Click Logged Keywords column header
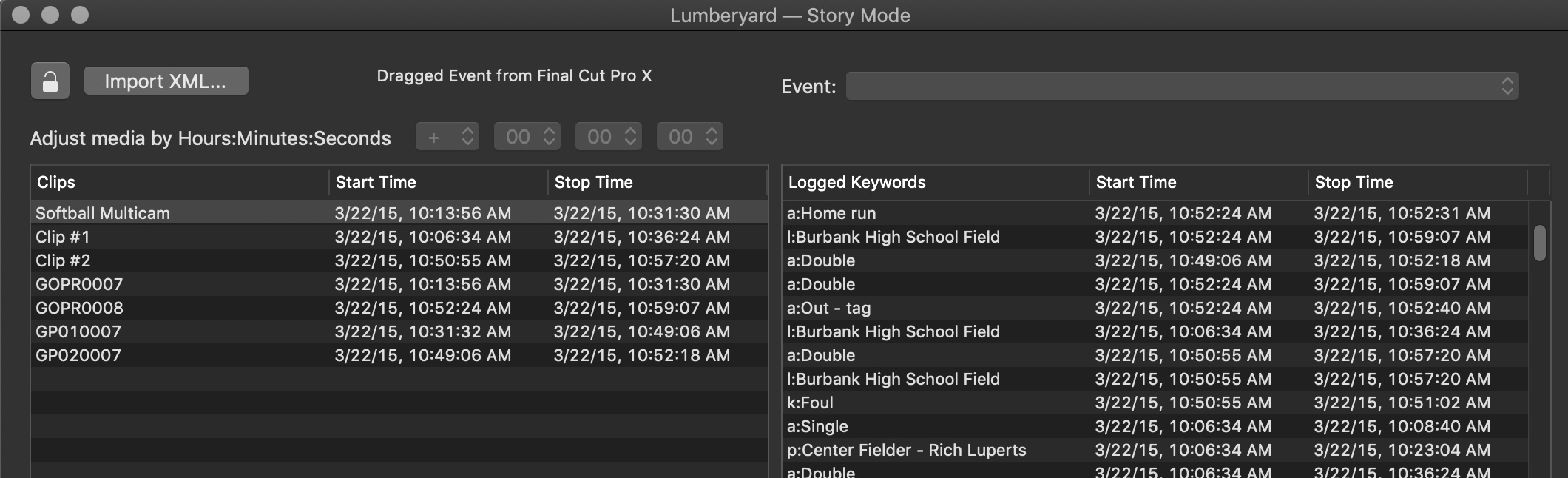Image resolution: width=1568 pixels, height=478 pixels. pyautogui.click(x=935, y=182)
